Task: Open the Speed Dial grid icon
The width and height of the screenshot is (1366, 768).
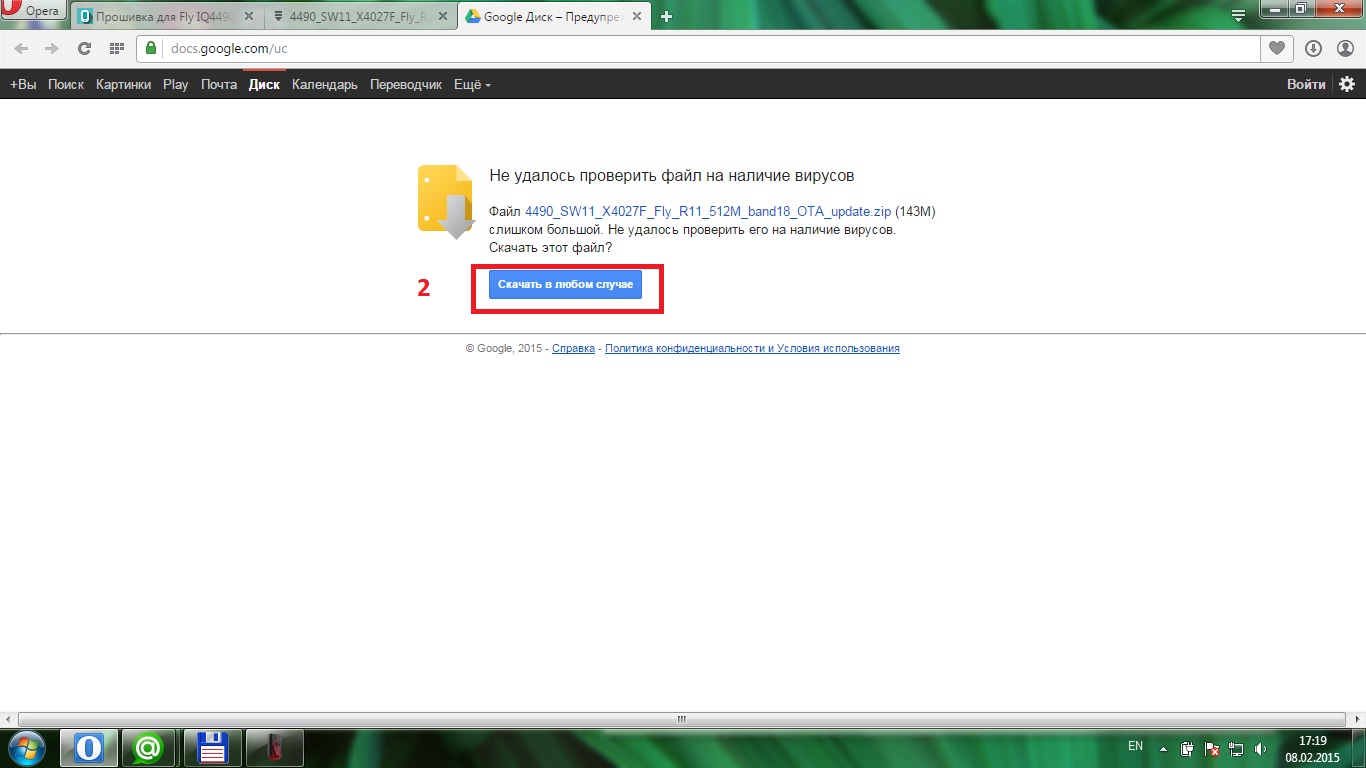Action: tap(117, 48)
